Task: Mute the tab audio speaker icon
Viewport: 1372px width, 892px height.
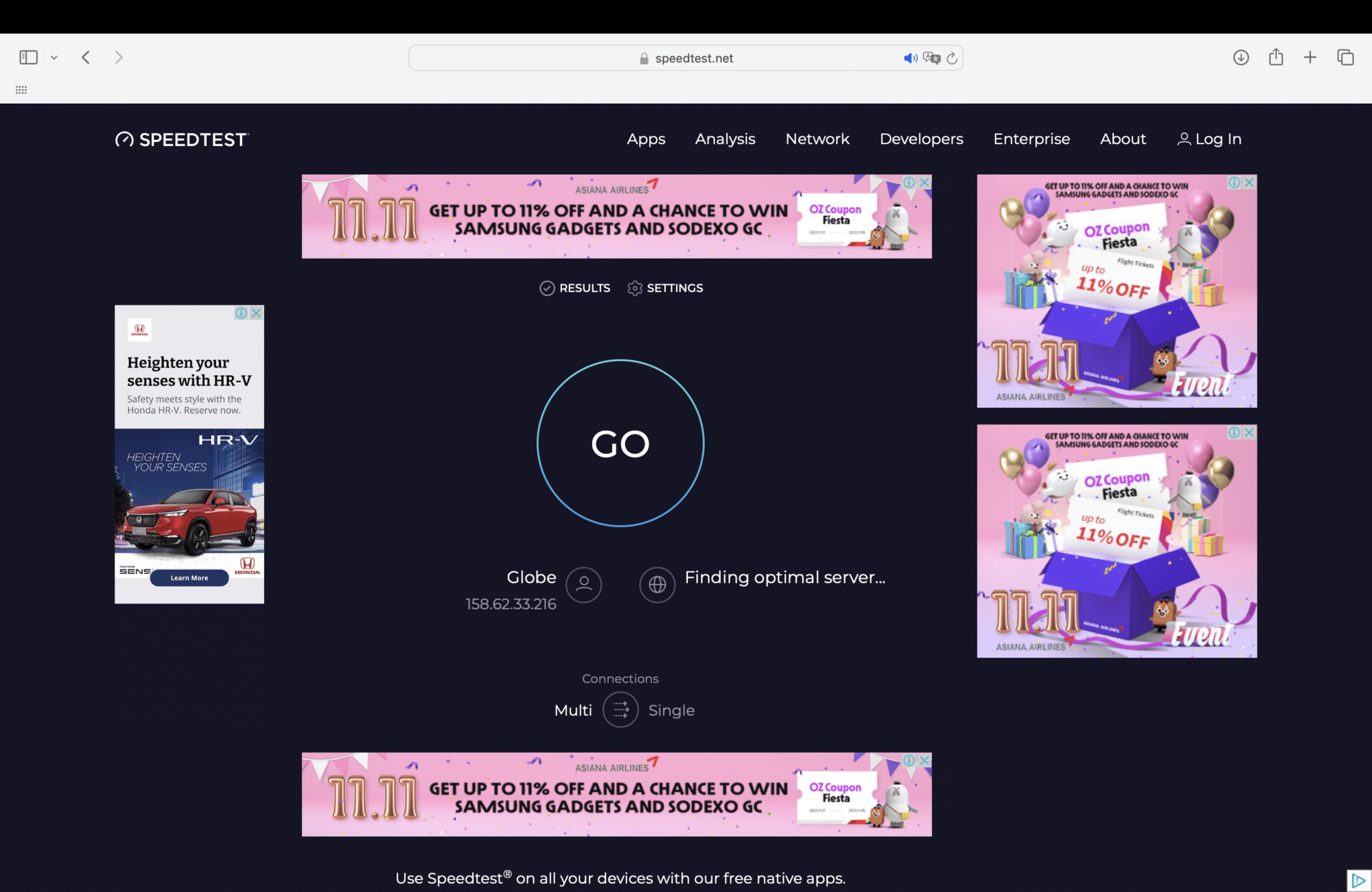Action: point(910,58)
